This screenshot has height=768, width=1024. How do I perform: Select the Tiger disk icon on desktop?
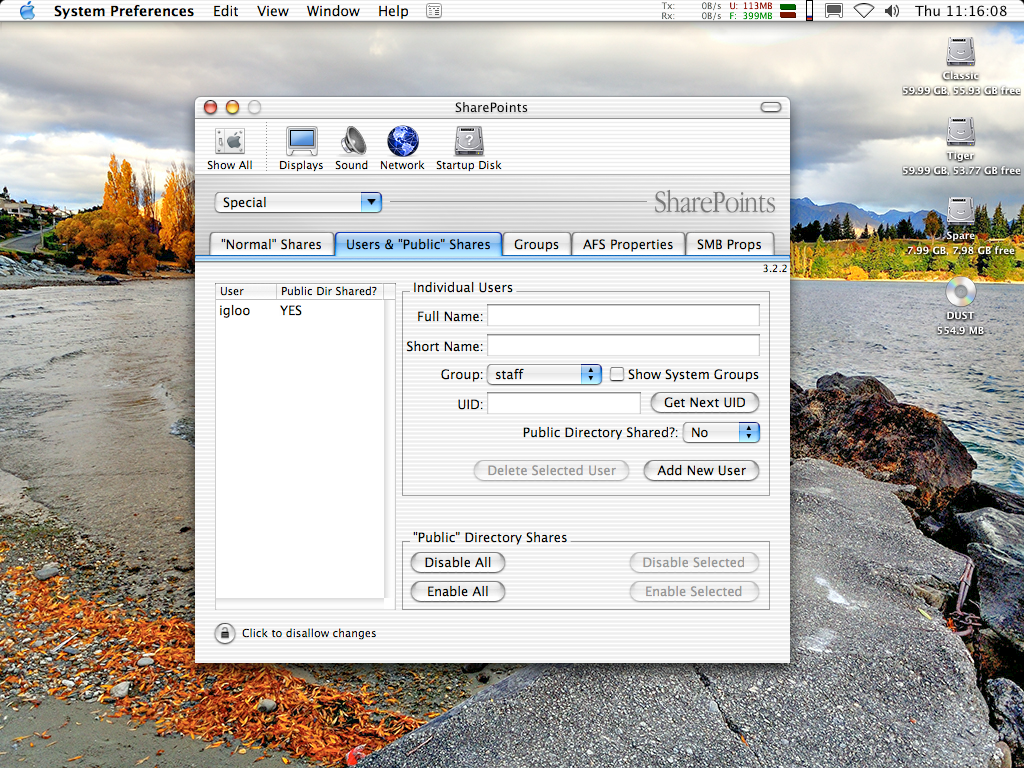[x=961, y=132]
